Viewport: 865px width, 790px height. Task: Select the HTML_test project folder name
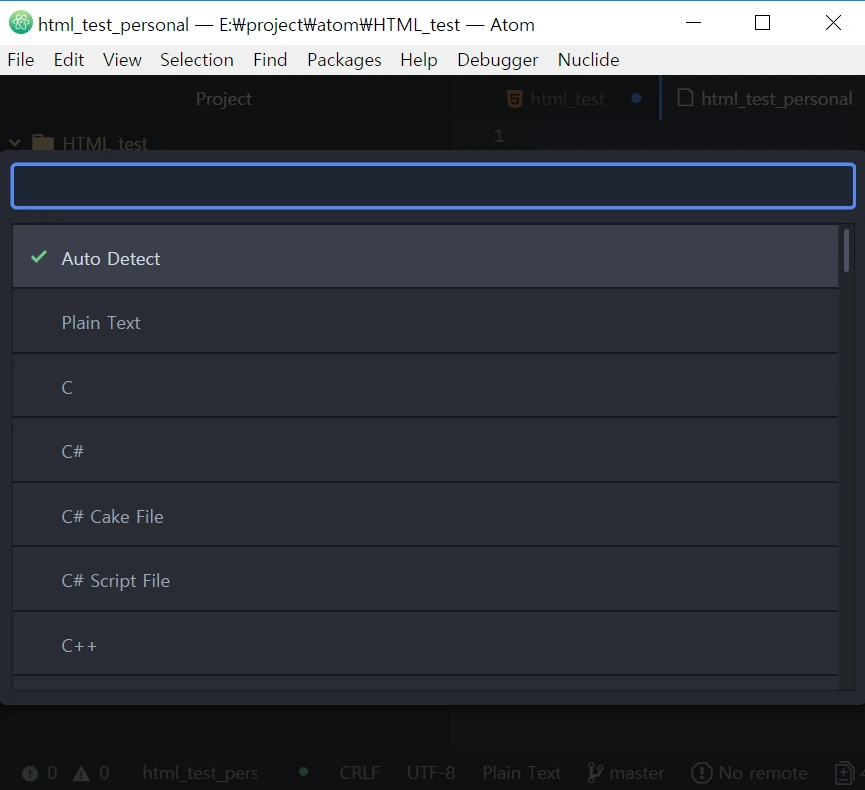105,143
